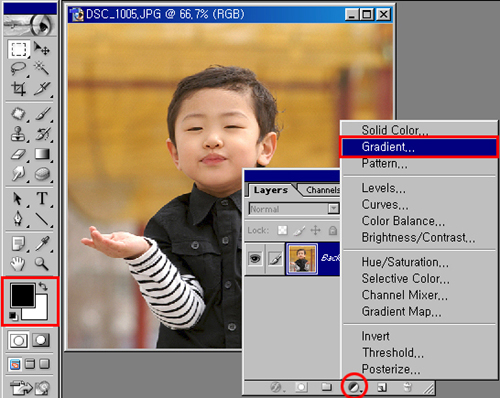Hide the Background layer via eye icon

pos(255,259)
